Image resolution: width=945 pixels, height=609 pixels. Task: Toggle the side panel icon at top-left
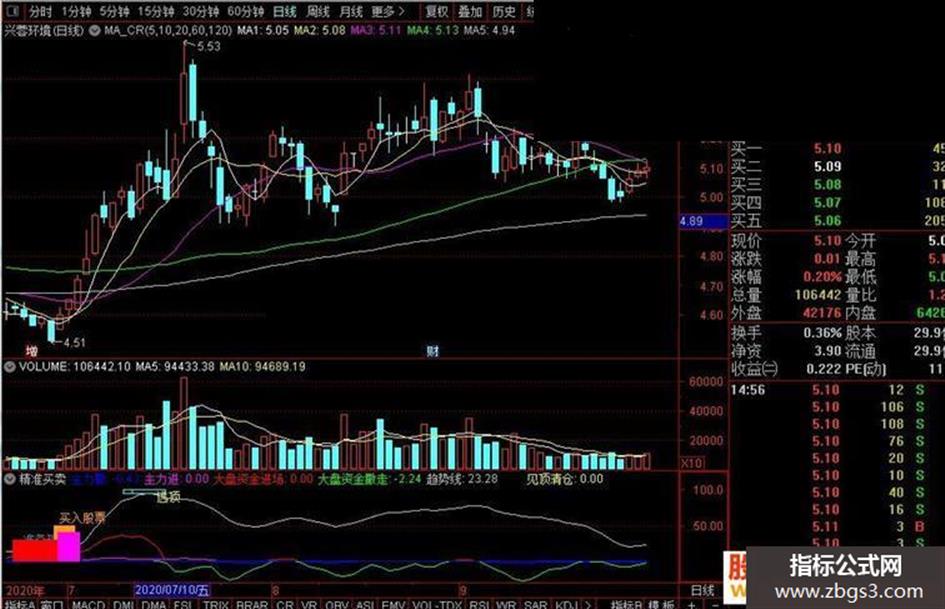coord(13,11)
